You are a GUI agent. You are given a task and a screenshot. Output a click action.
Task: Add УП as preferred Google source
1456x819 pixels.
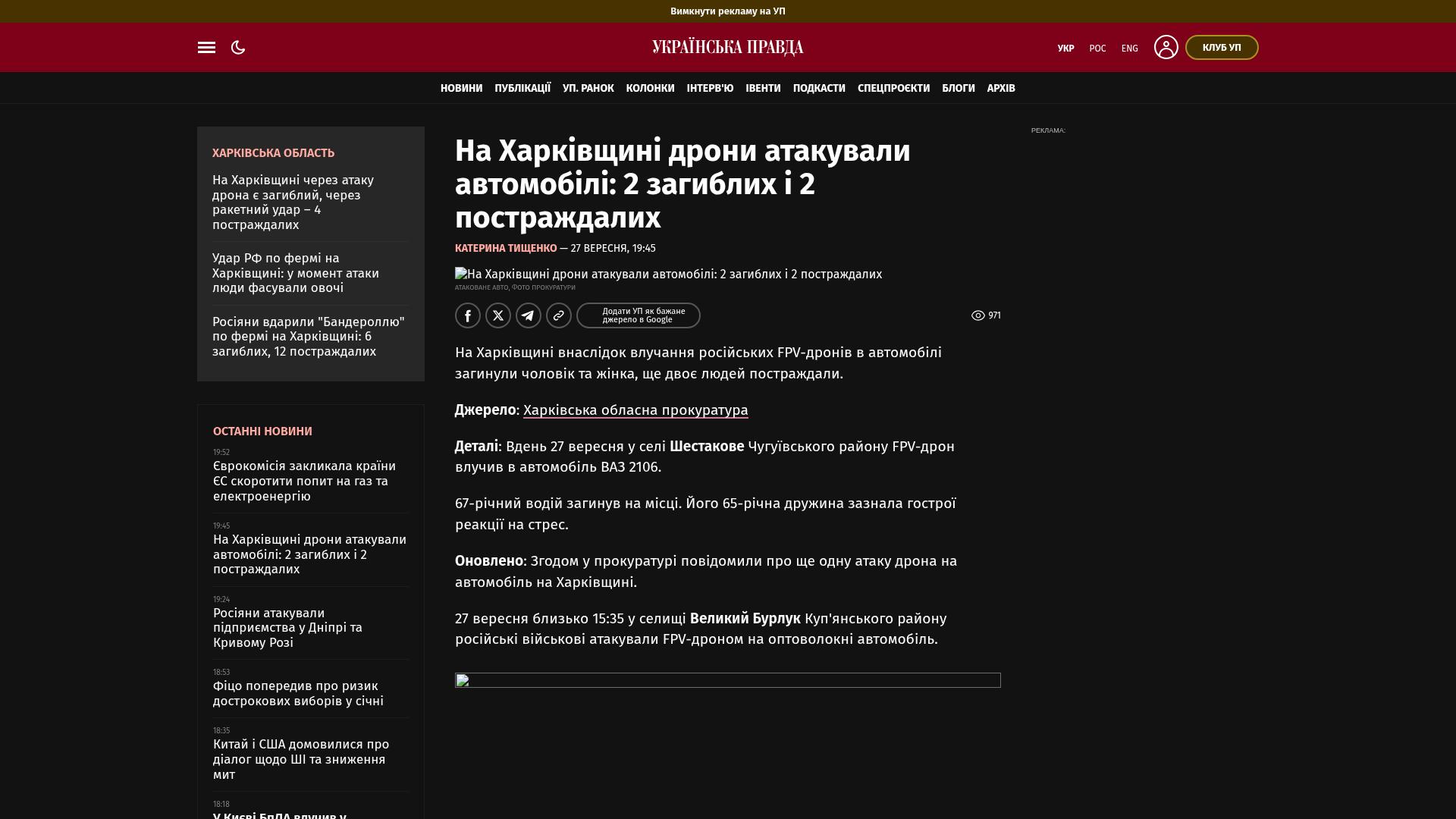[639, 315]
